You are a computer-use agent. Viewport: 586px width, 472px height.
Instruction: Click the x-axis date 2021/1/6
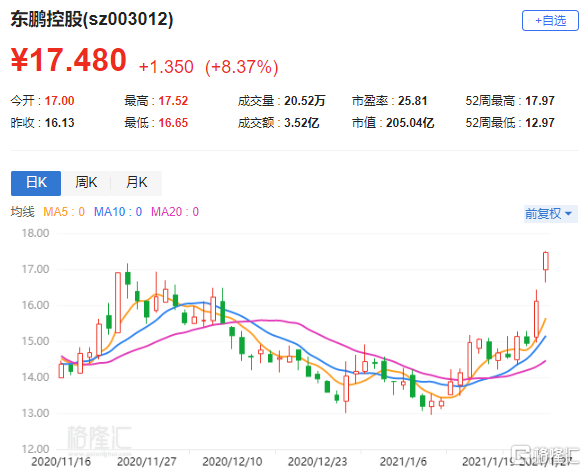[x=403, y=462]
